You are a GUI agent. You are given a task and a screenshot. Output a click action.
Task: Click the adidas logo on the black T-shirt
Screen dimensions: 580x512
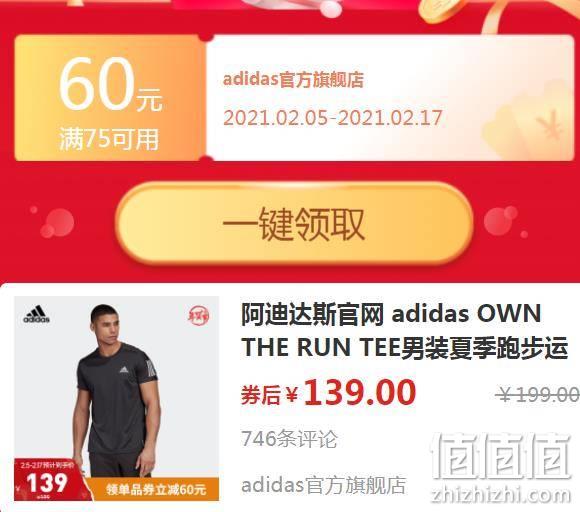tap(124, 369)
